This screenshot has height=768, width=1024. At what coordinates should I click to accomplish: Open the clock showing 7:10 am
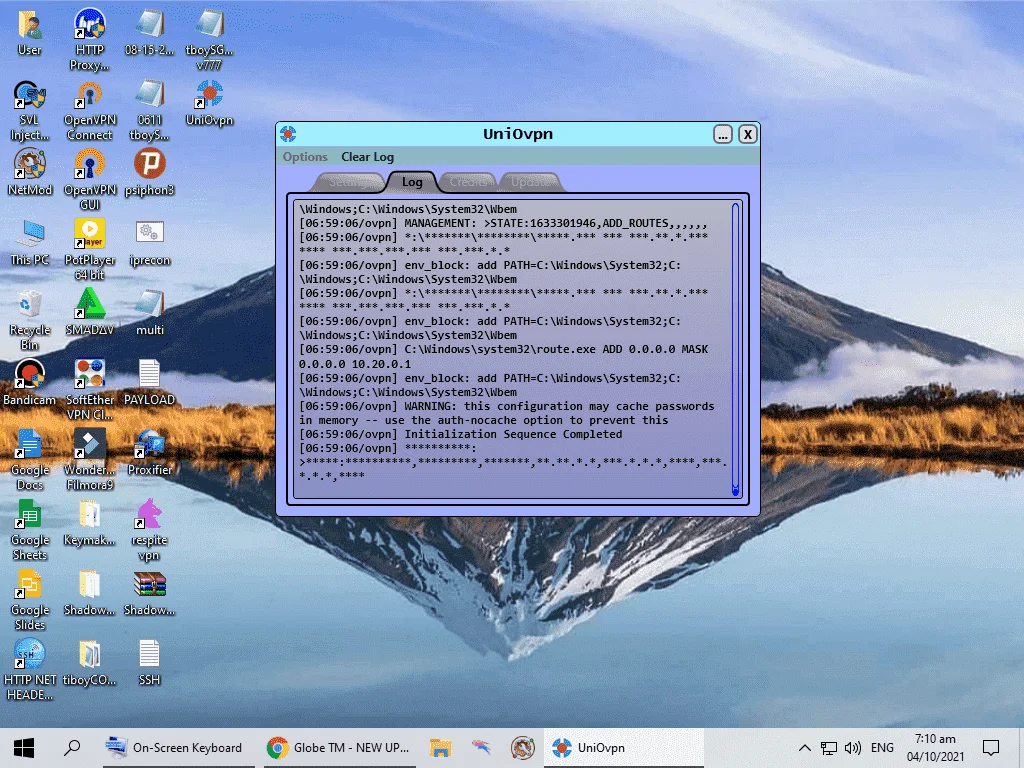click(935, 748)
